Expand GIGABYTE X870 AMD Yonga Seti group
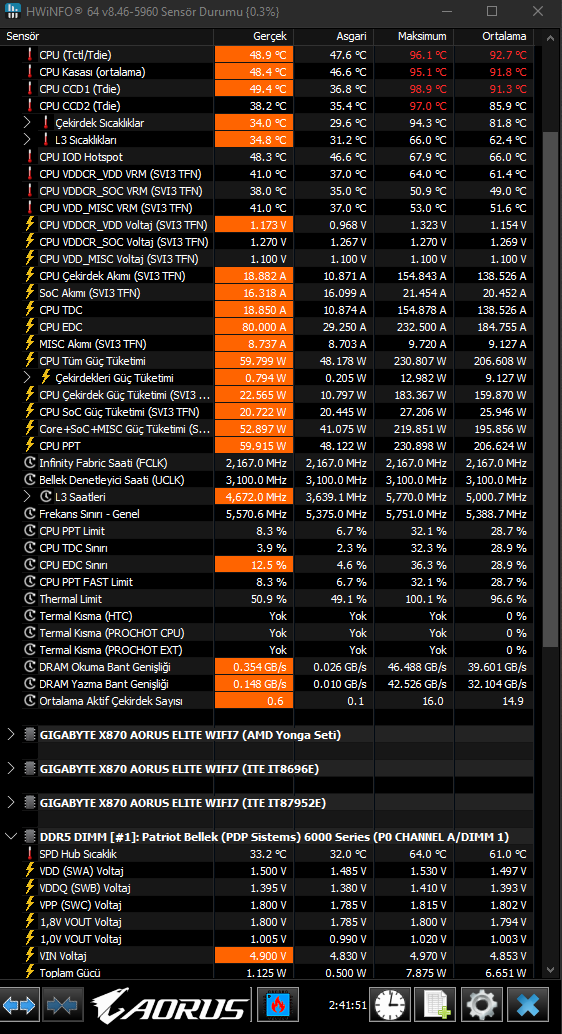 (11, 734)
